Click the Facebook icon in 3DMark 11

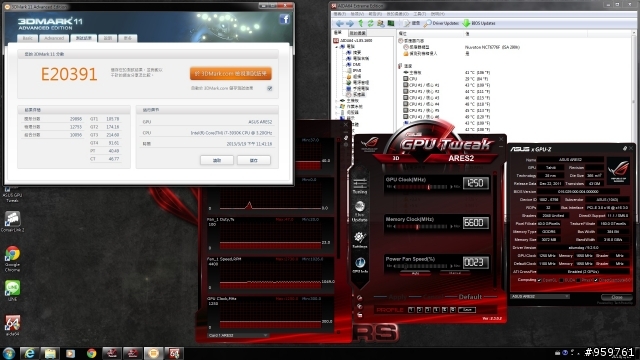click(x=284, y=19)
